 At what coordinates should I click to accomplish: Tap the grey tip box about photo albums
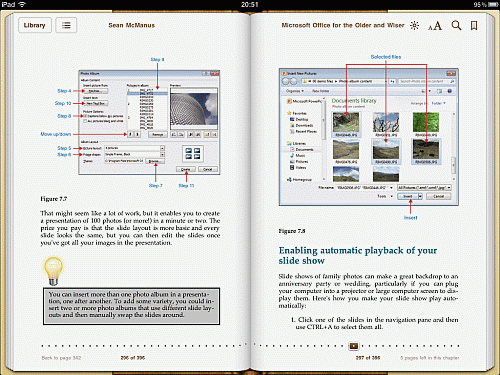click(x=131, y=306)
